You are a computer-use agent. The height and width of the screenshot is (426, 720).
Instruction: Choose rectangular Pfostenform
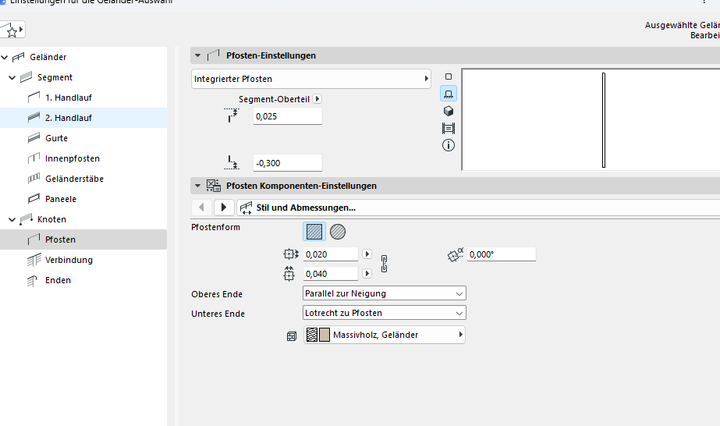click(315, 232)
